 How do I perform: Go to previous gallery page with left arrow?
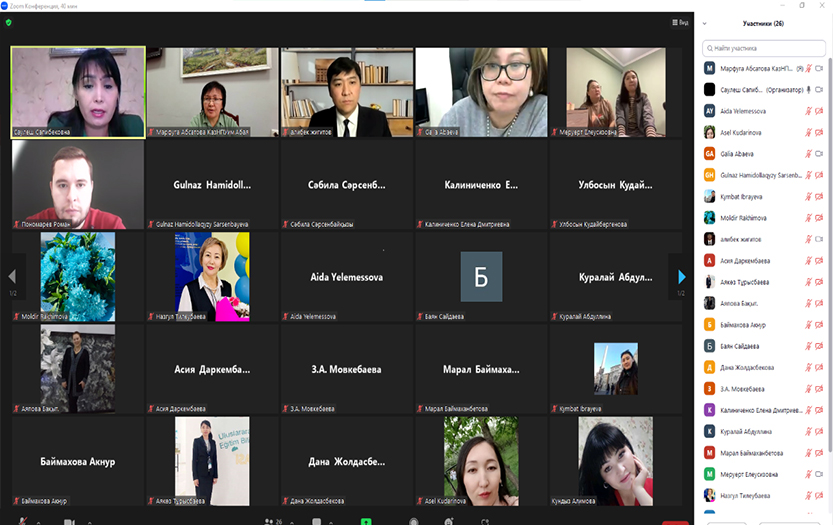pyautogui.click(x=12, y=276)
